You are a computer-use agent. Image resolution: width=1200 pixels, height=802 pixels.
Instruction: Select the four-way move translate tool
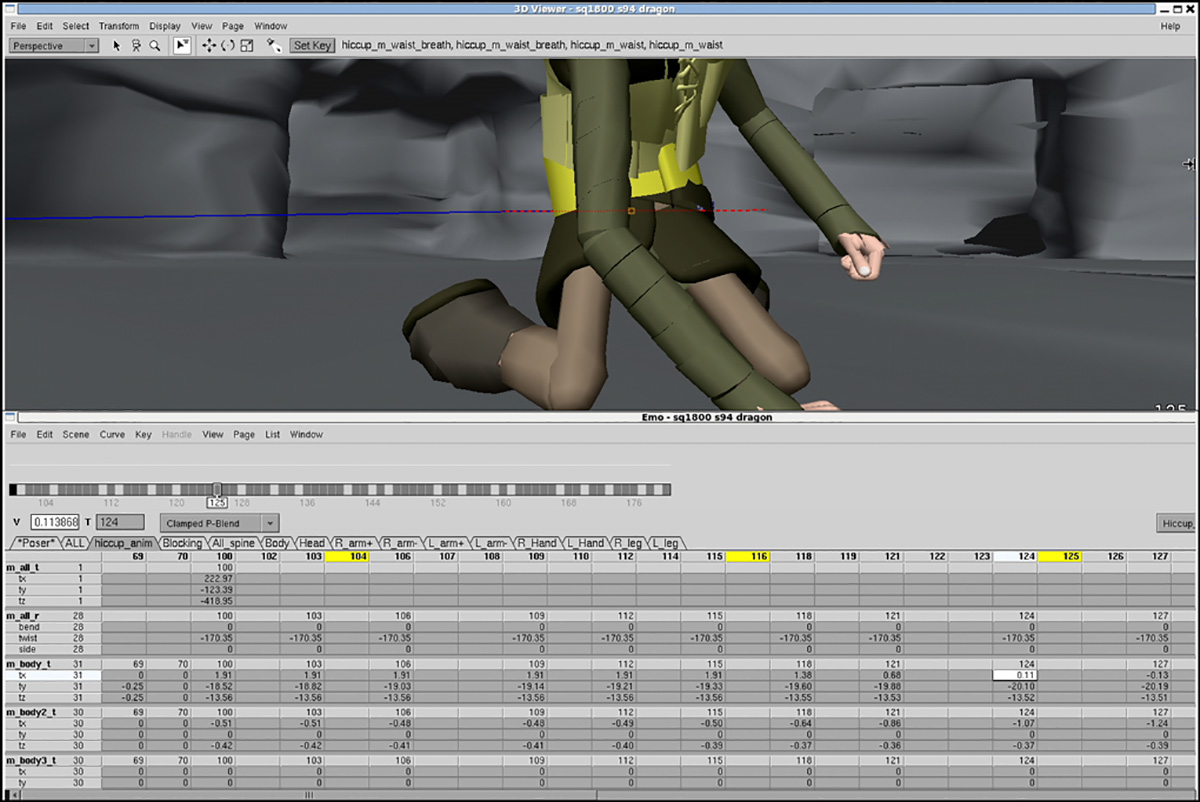point(209,46)
